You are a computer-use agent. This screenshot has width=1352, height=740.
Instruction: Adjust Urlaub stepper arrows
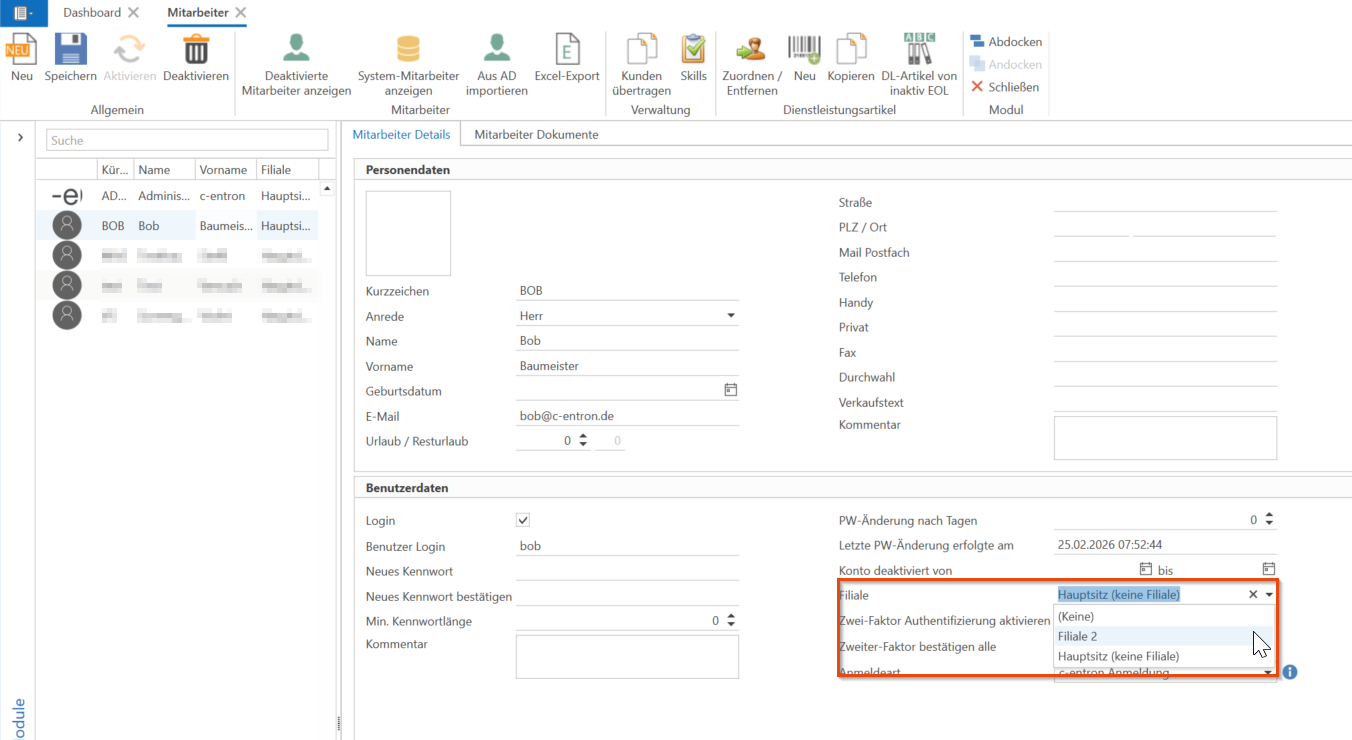click(583, 440)
